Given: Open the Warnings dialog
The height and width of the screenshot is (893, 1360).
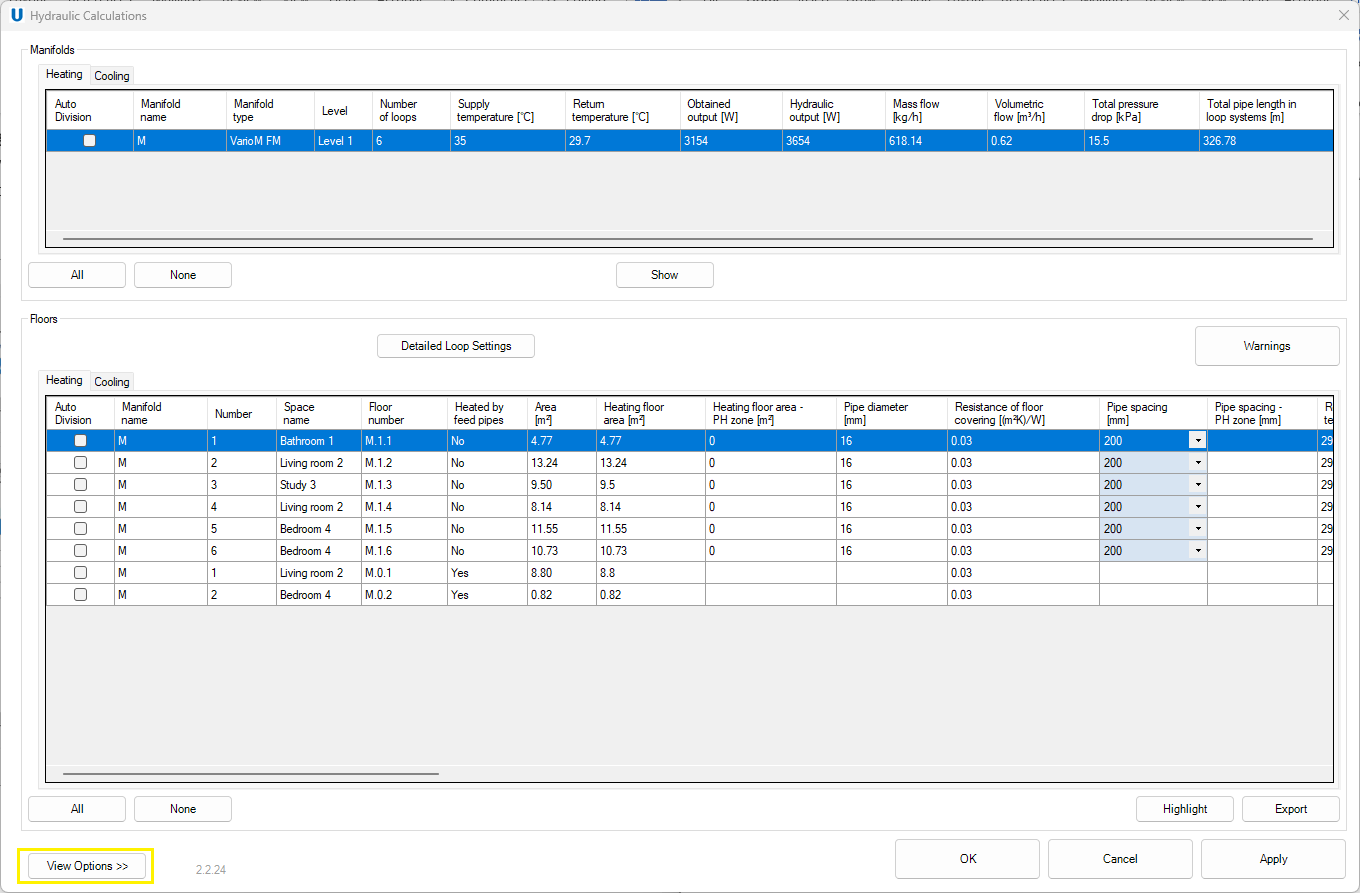Looking at the screenshot, I should [x=1267, y=346].
